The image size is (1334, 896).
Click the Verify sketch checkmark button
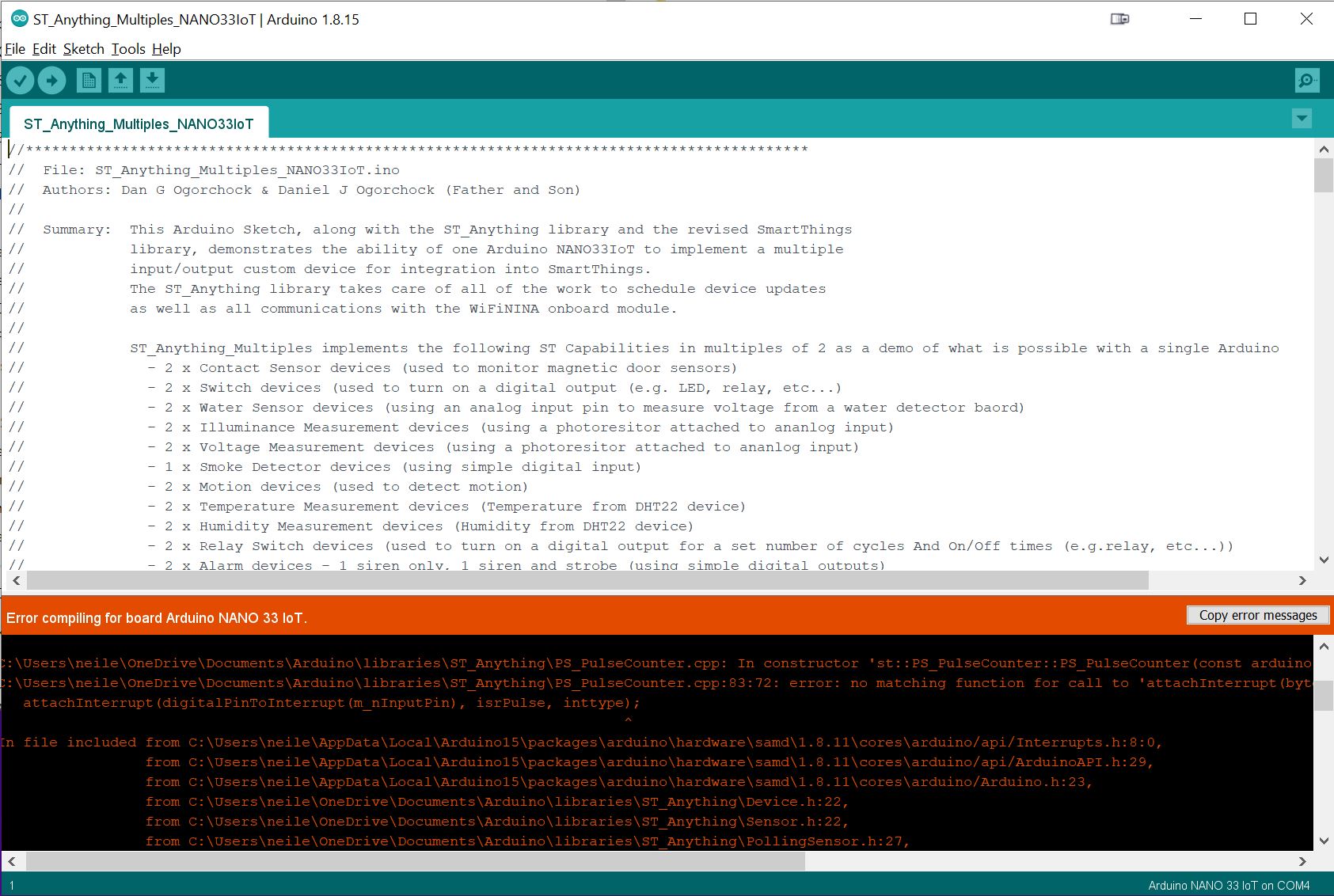21,80
